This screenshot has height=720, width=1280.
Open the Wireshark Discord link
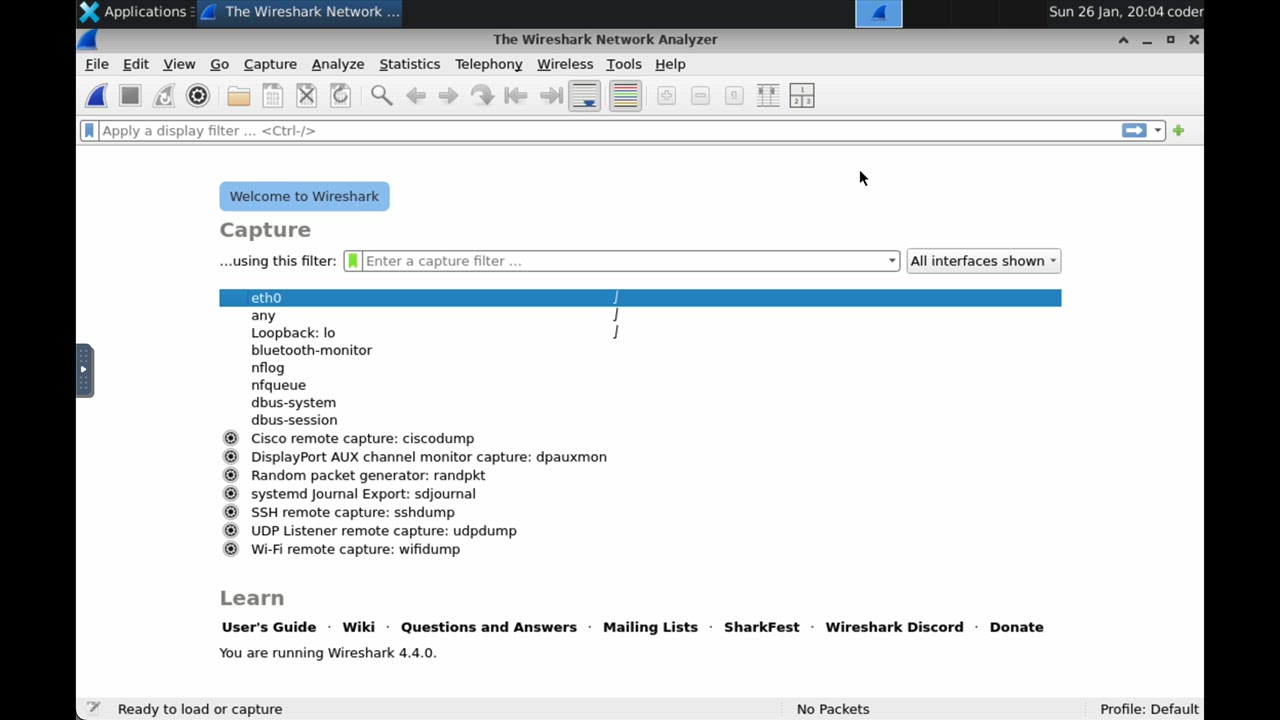[894, 627]
